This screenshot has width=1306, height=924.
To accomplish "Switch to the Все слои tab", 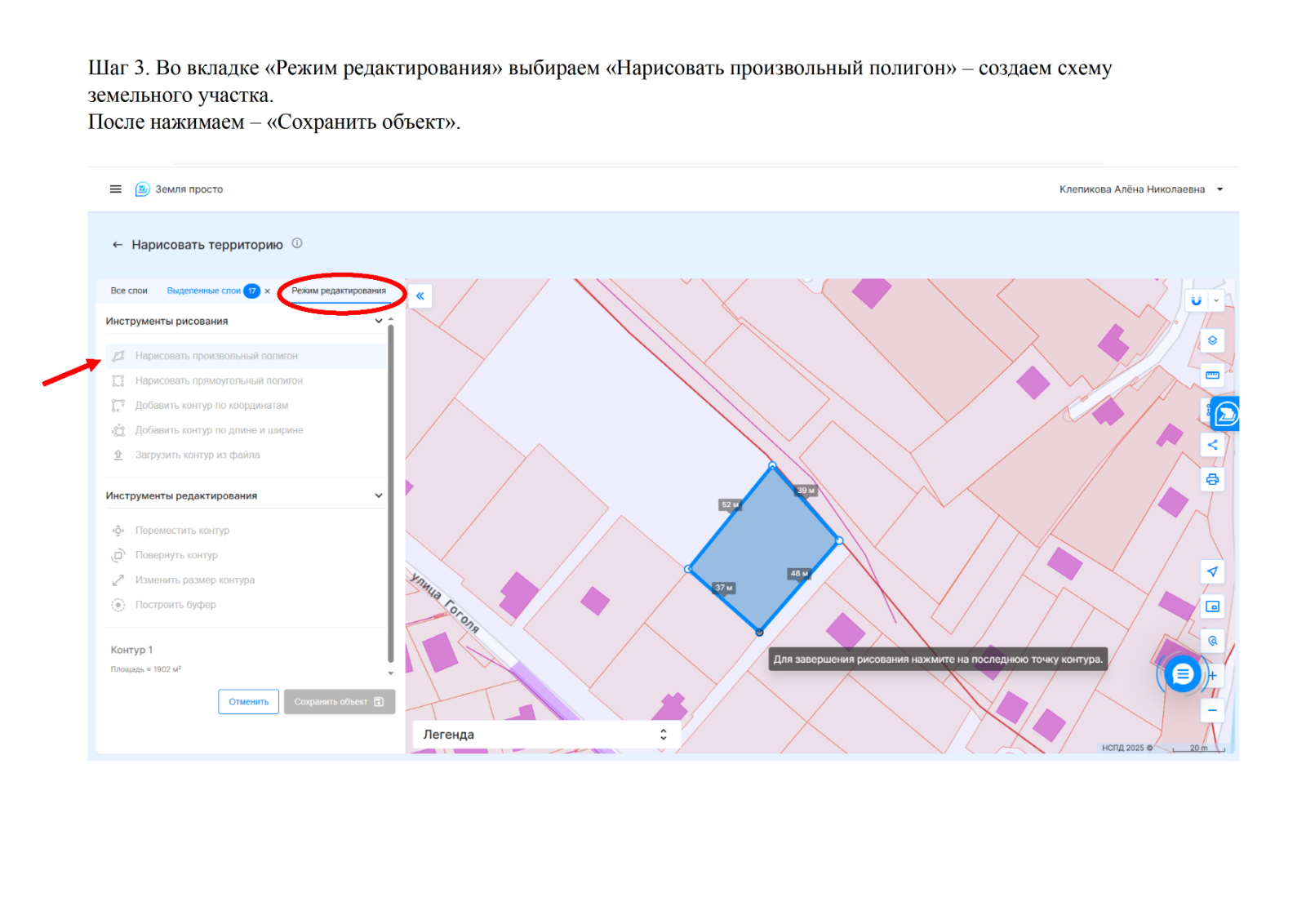I will coord(129,291).
